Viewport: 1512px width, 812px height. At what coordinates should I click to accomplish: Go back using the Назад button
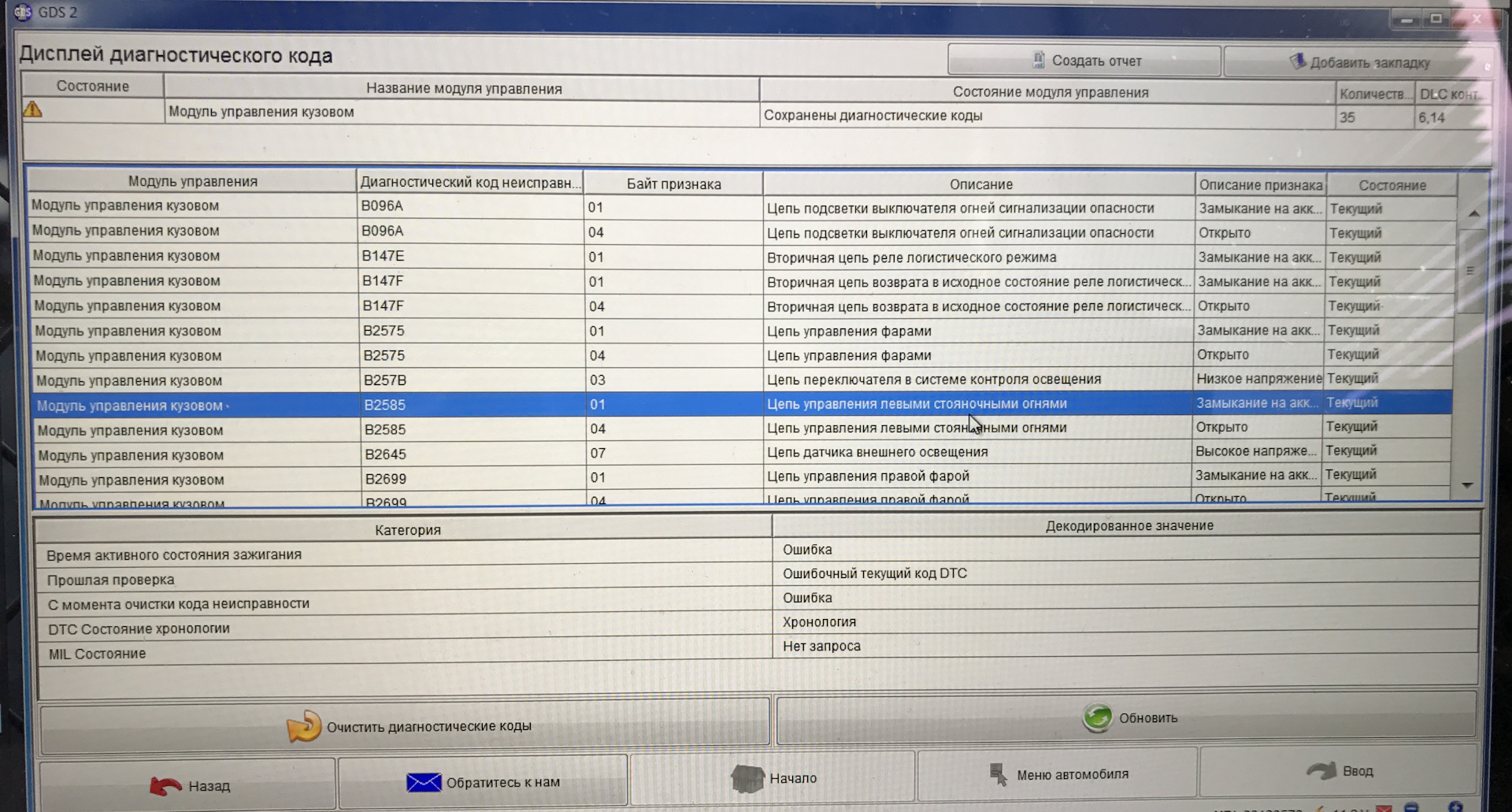188,785
